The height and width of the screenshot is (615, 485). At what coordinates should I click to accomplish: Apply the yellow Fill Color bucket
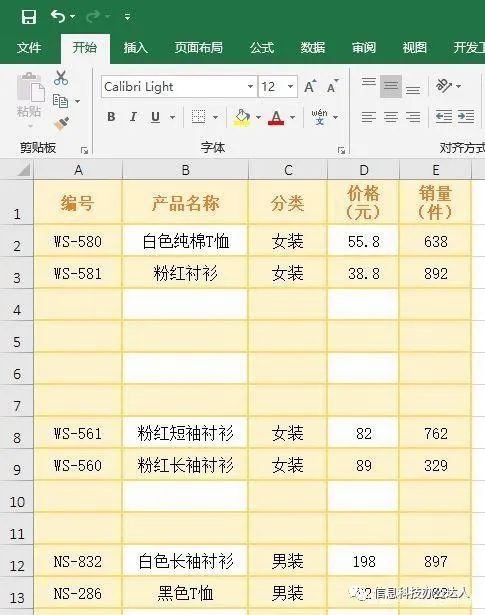[242, 117]
